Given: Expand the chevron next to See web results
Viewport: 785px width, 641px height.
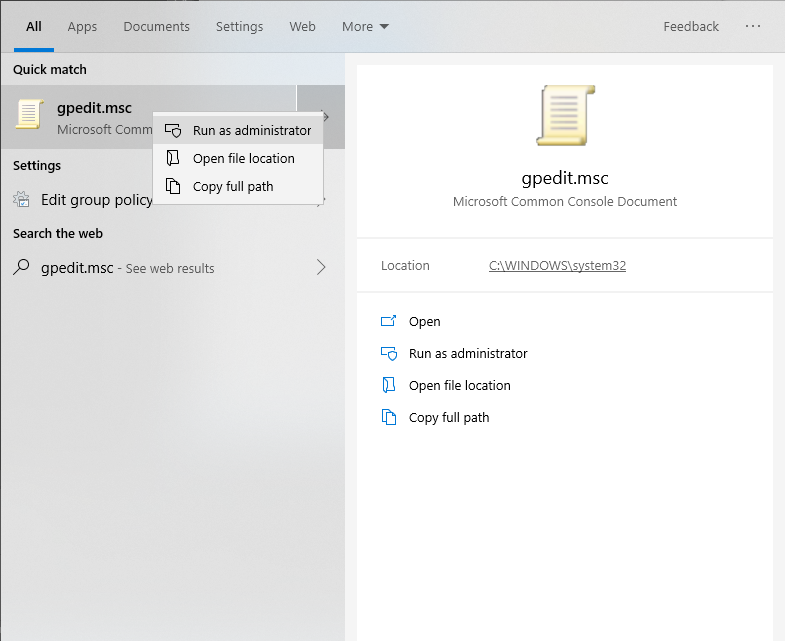Looking at the screenshot, I should (x=321, y=267).
